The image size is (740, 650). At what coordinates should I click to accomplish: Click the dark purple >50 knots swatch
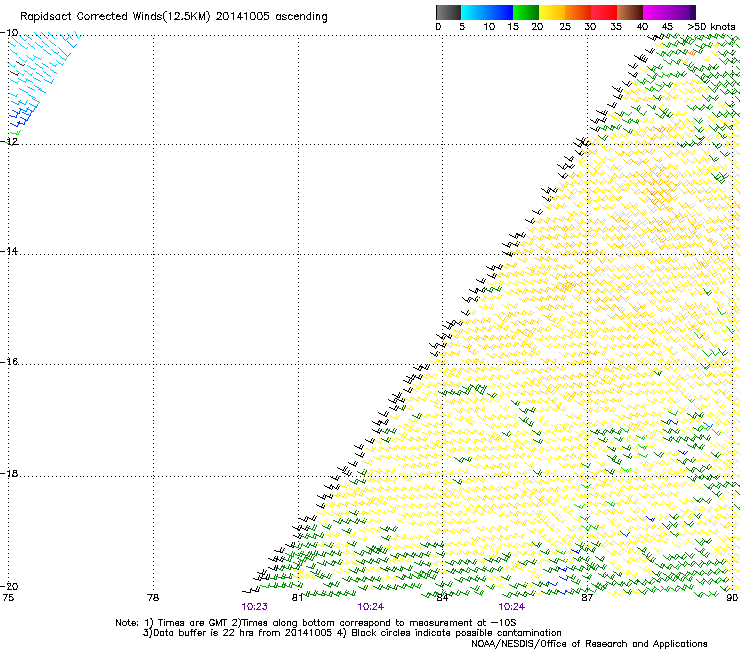[692, 12]
